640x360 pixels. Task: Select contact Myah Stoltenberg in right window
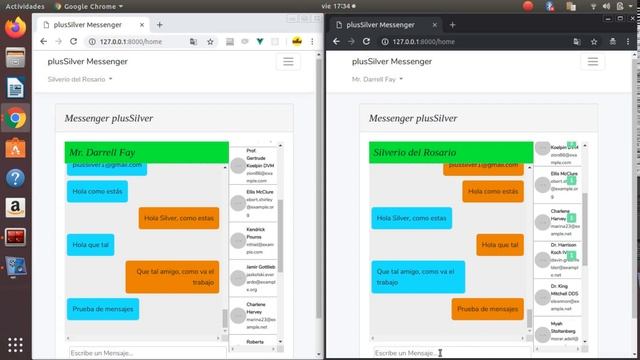tap(558, 331)
